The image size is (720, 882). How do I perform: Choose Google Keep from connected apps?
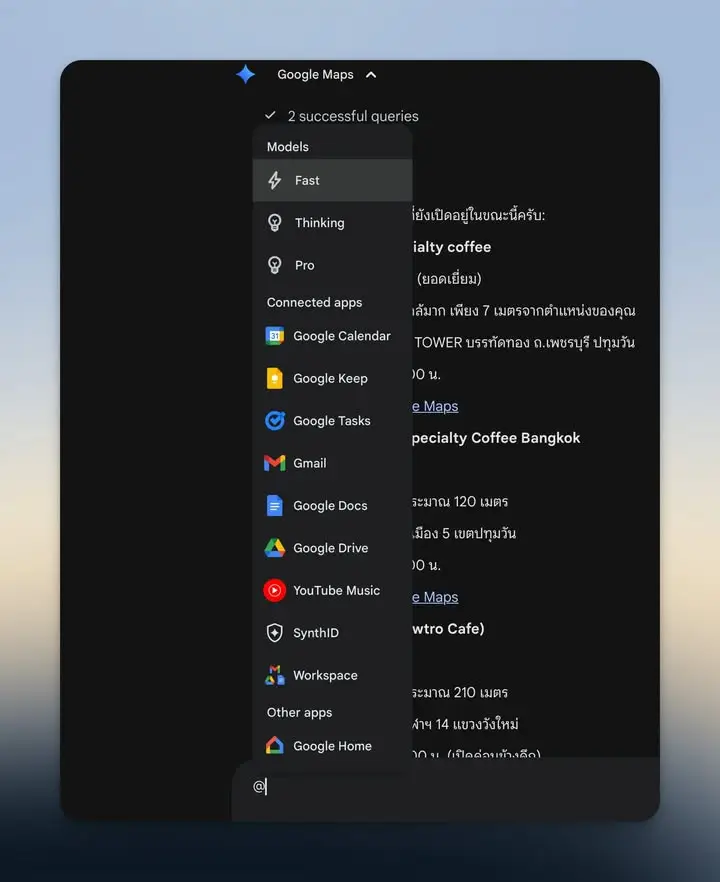332,379
